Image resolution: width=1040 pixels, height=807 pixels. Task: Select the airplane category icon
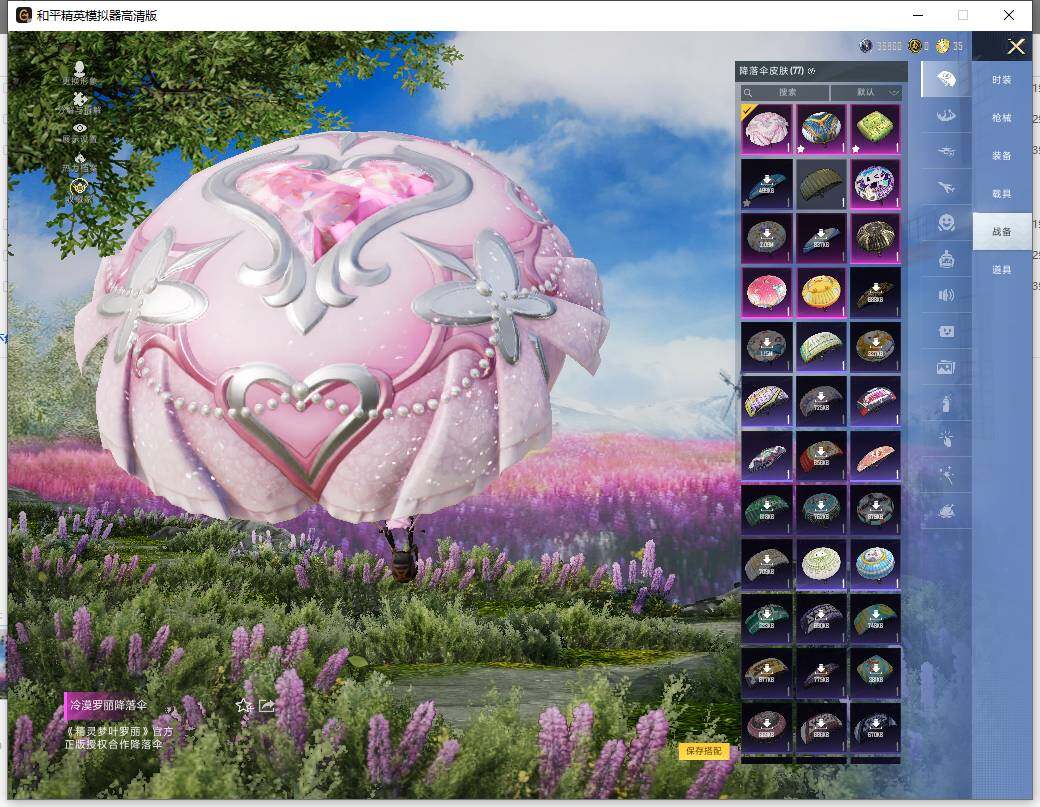pyautogui.click(x=946, y=188)
